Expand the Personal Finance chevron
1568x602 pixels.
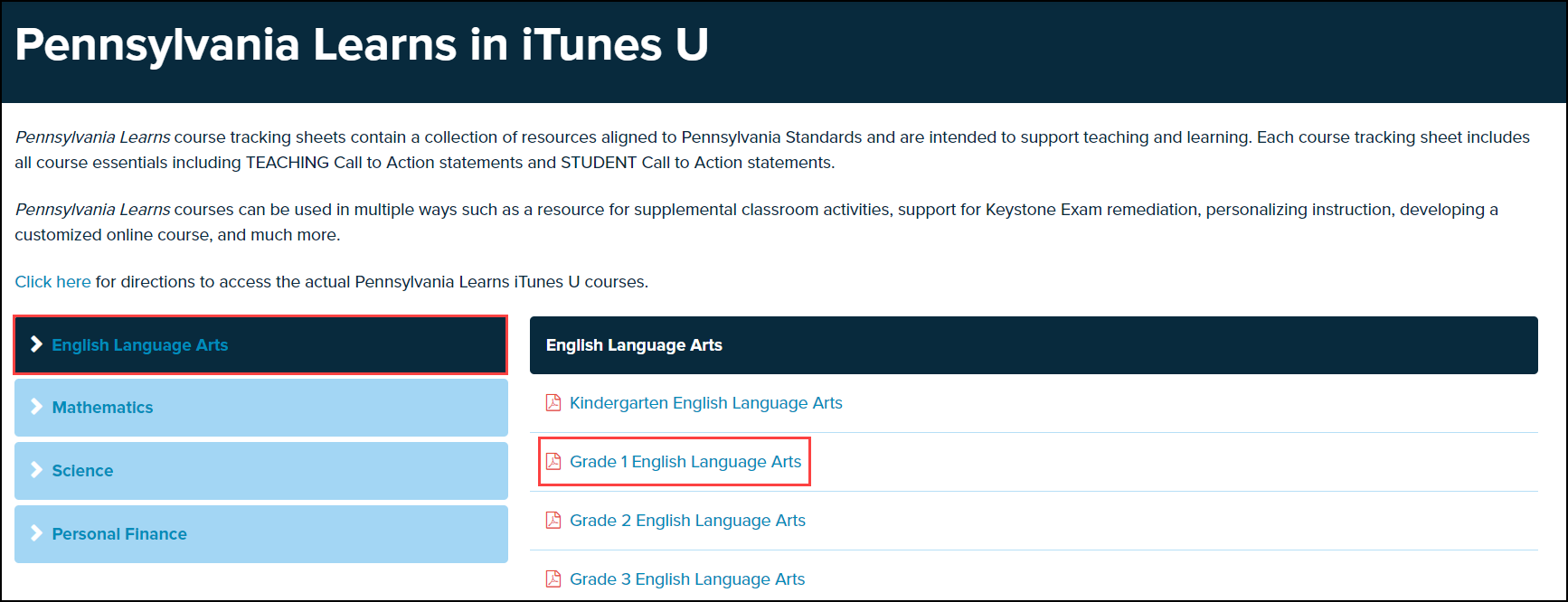tap(36, 533)
